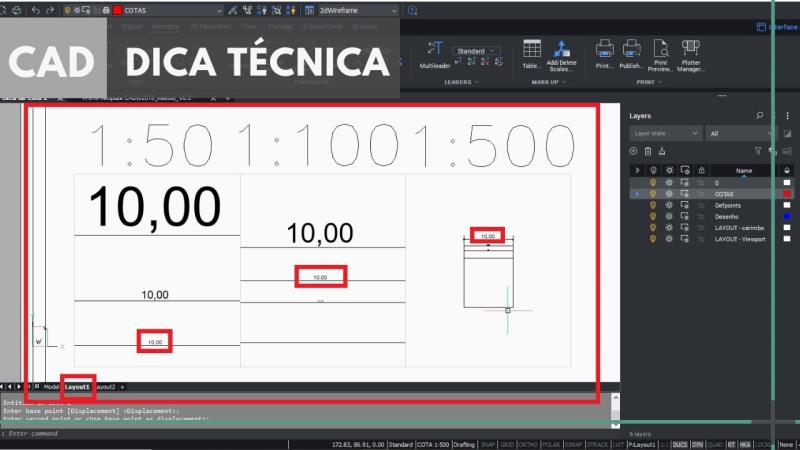This screenshot has height=450, width=800.
Task: Open the Publish tool
Action: 631,55
